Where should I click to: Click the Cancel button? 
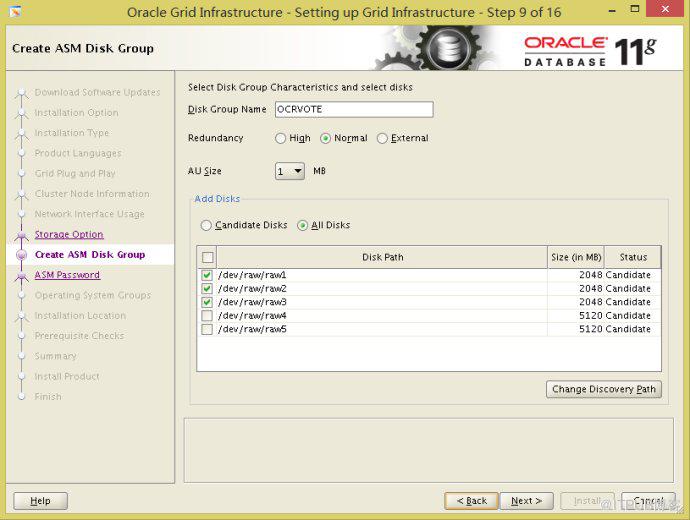point(648,501)
